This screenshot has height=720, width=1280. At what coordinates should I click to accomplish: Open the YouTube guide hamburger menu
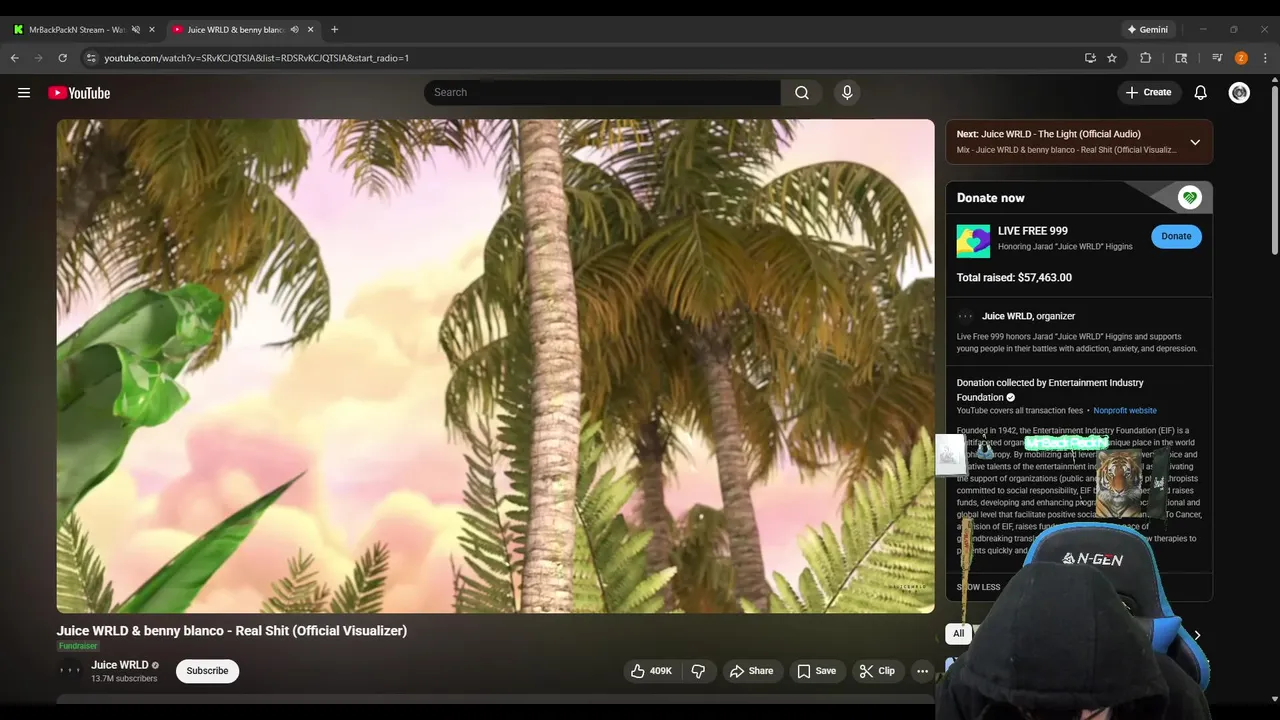click(24, 93)
